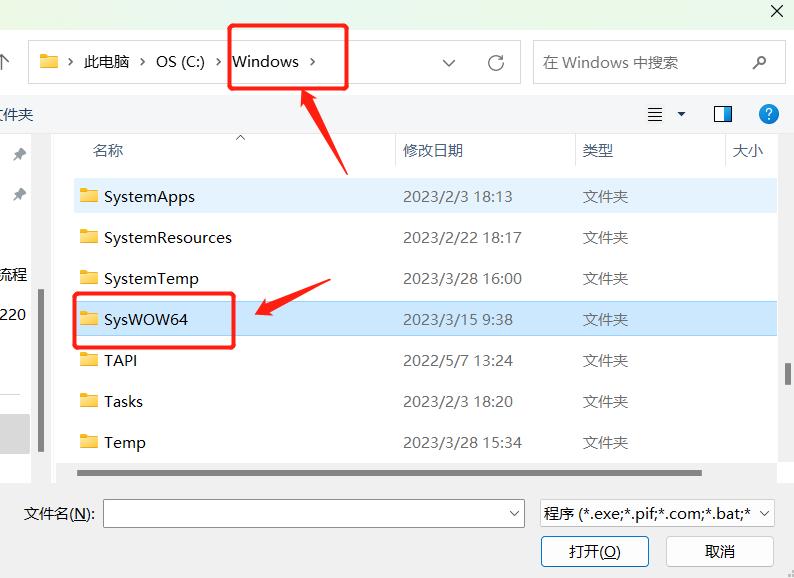Click the folder icon in address bar
794x578 pixels.
click(49, 61)
